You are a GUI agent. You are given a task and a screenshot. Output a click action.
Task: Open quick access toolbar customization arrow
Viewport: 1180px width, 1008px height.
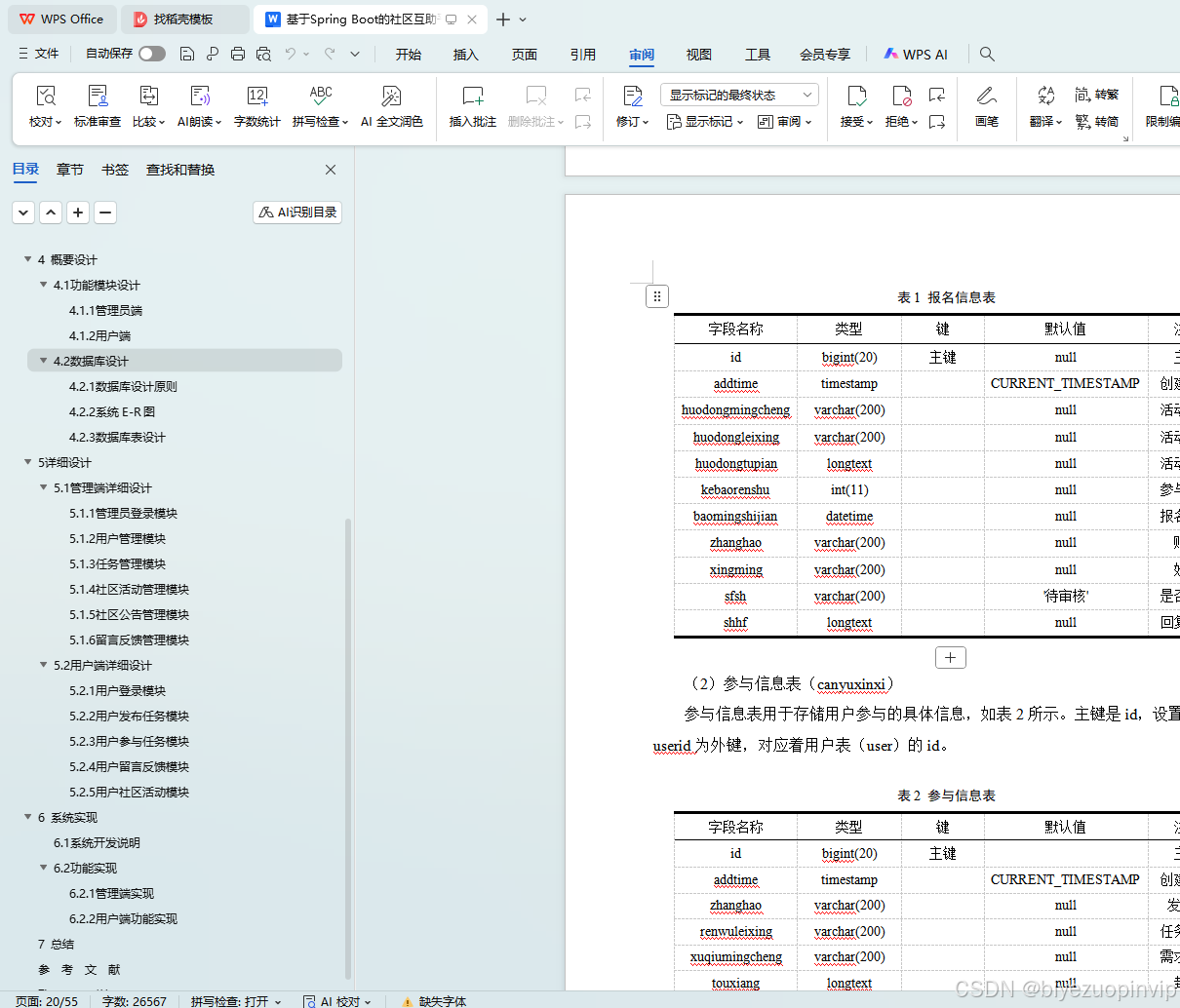pos(355,54)
